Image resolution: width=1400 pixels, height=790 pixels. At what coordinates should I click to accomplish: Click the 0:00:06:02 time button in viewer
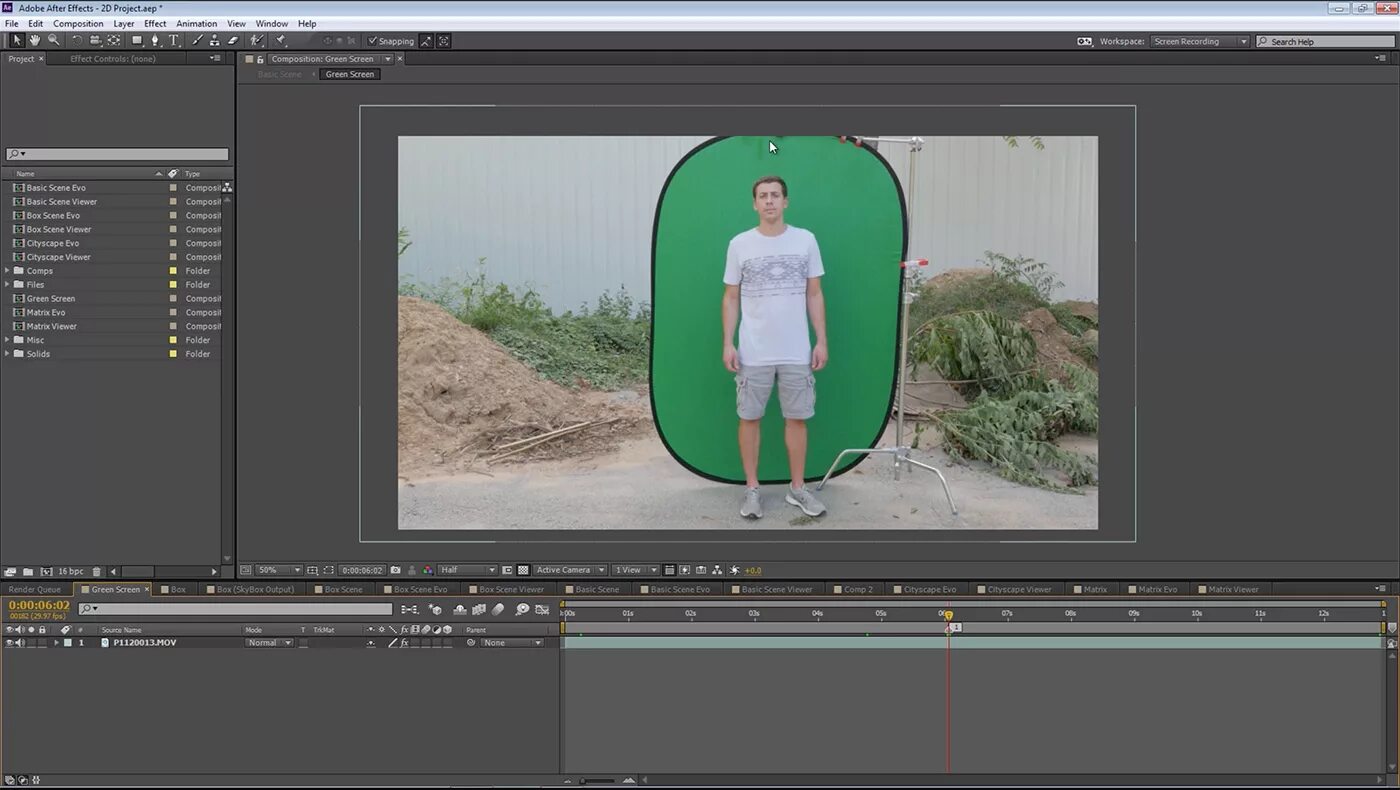[x=363, y=570]
